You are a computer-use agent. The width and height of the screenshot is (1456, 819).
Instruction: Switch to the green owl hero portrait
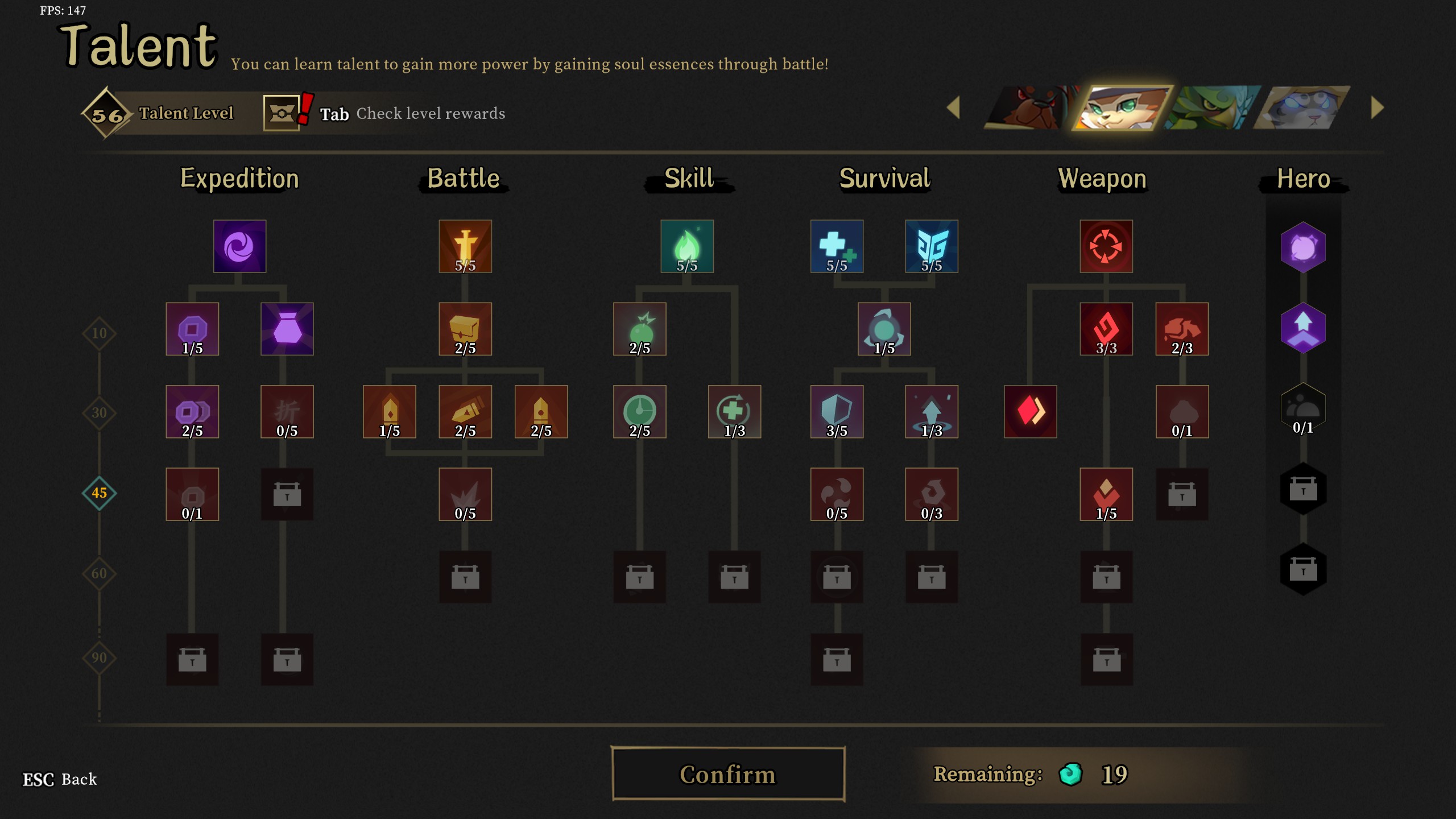tap(1213, 107)
